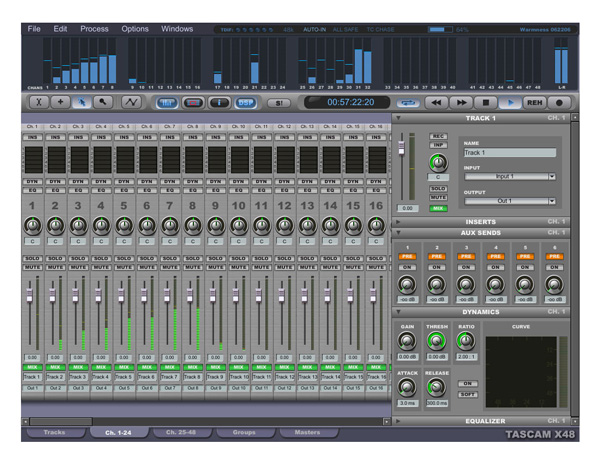The width and height of the screenshot is (600, 464).
Task: Expand the INSERTS section
Action: coord(398,222)
